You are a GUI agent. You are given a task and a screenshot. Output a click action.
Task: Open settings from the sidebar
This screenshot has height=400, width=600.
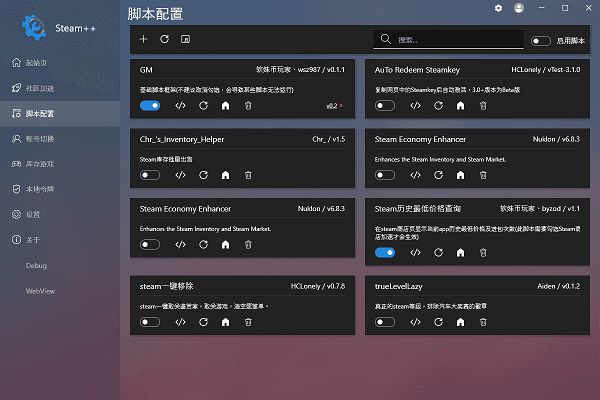(60, 215)
